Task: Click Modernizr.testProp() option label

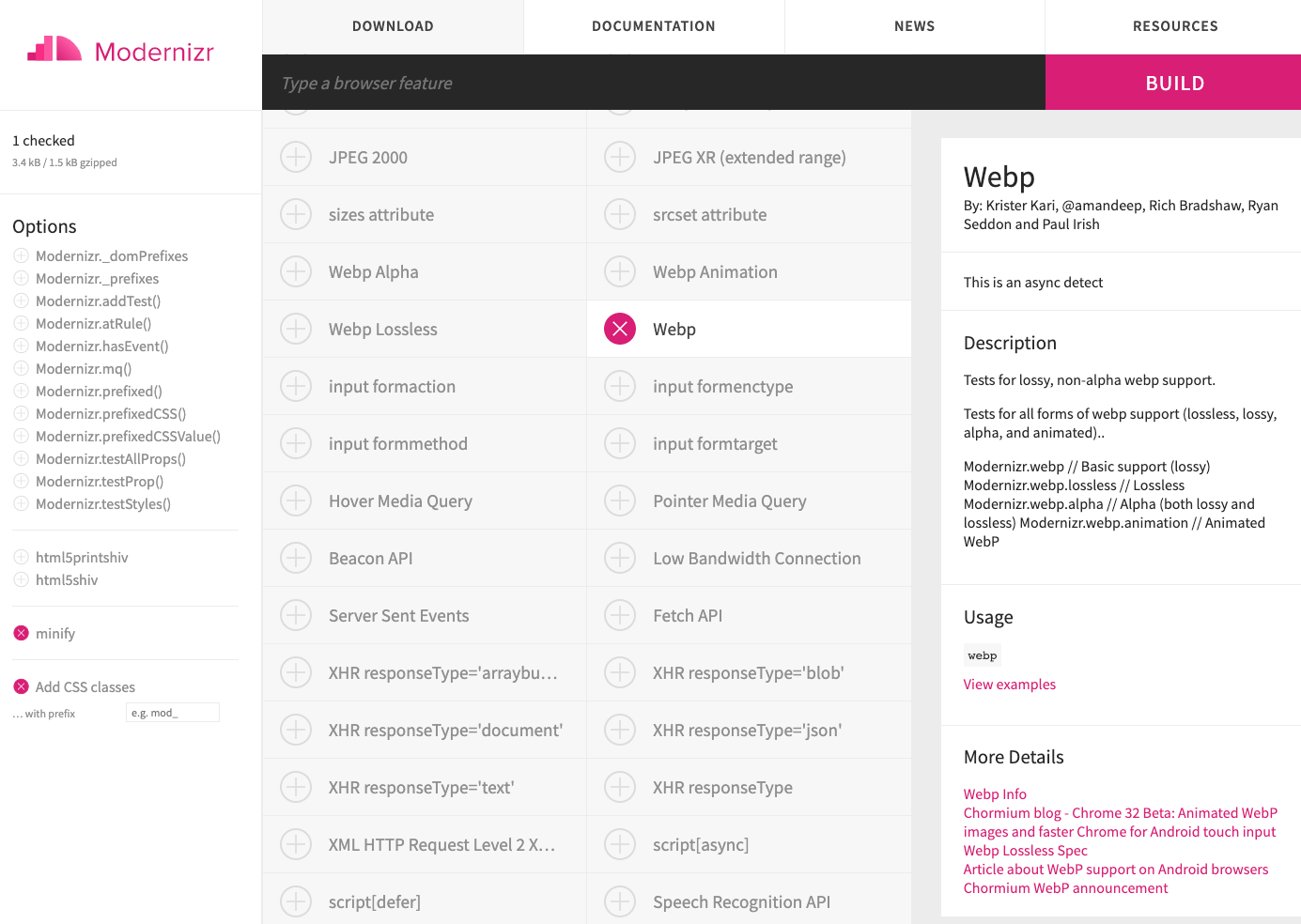Action: [100, 481]
